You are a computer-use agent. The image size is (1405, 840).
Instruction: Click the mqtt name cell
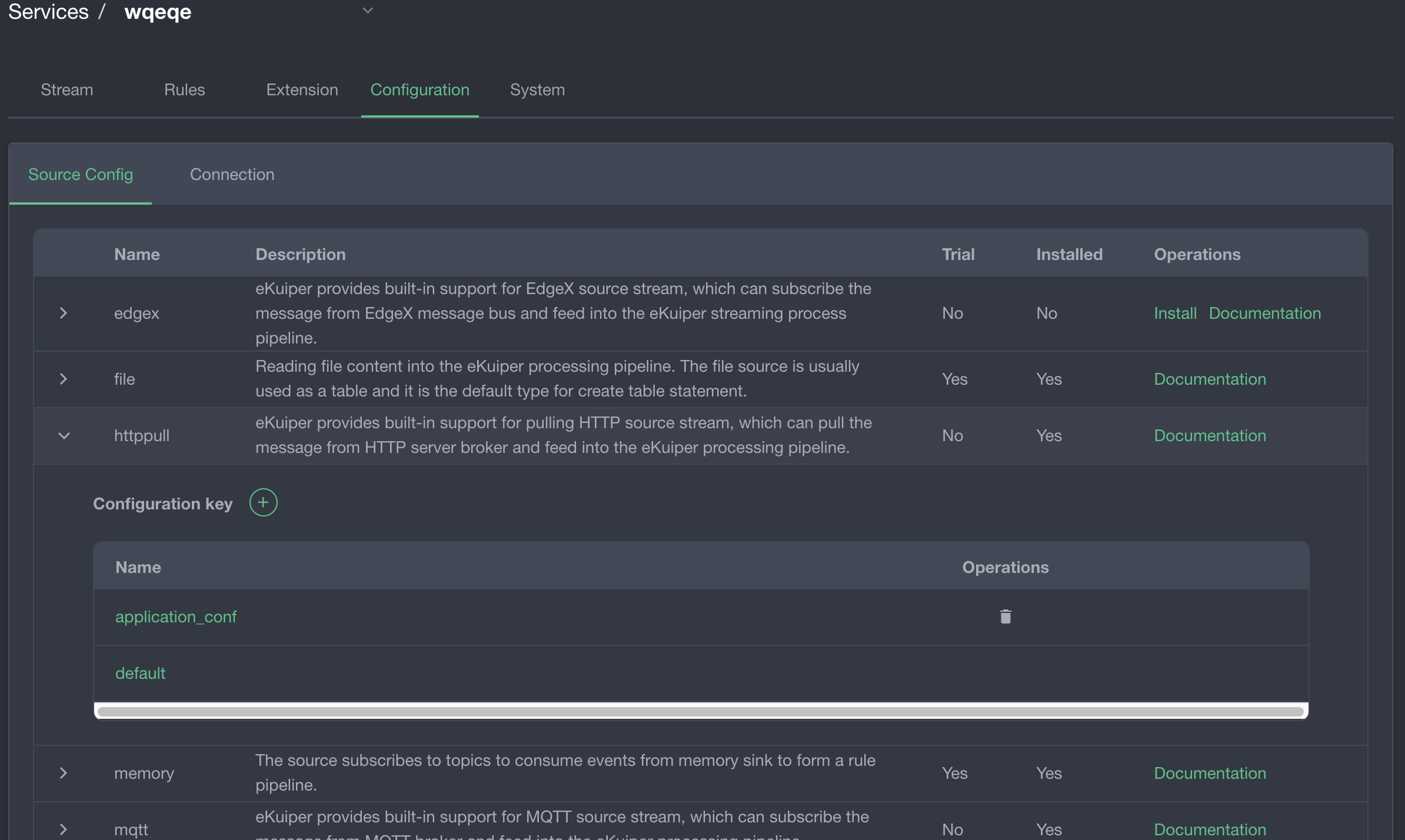pos(131,829)
